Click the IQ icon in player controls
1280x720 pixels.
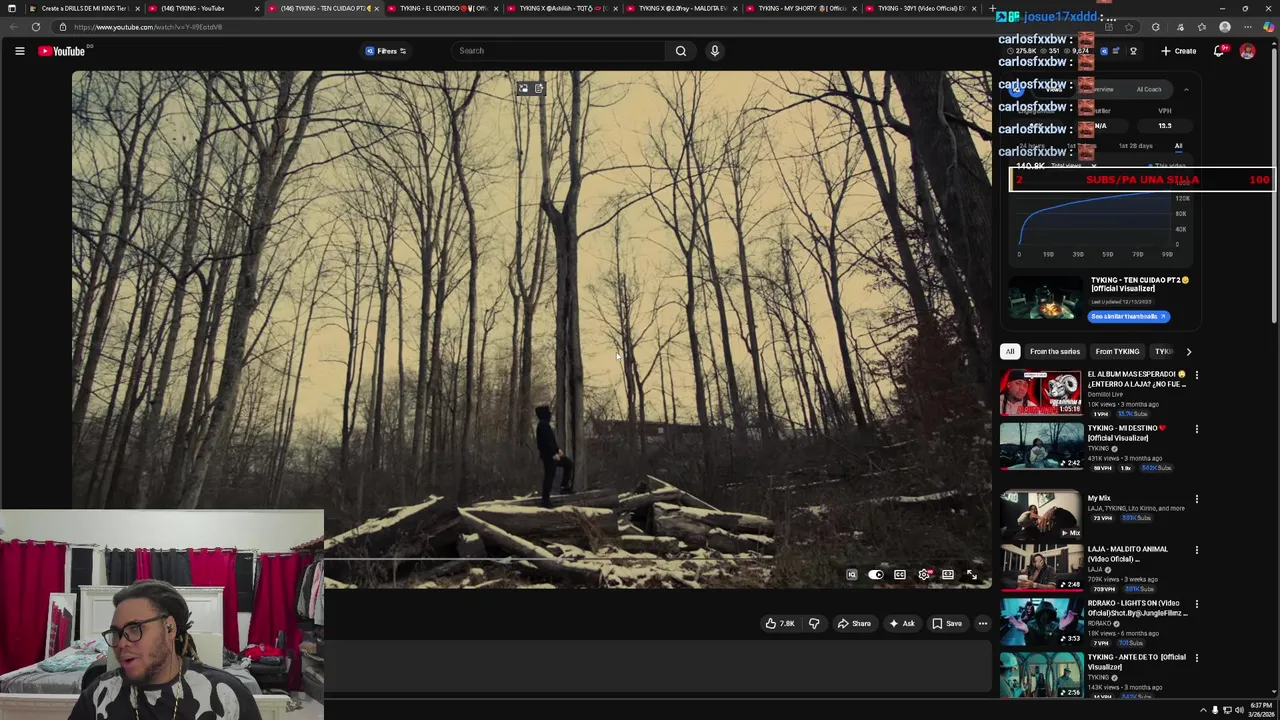(x=852, y=575)
